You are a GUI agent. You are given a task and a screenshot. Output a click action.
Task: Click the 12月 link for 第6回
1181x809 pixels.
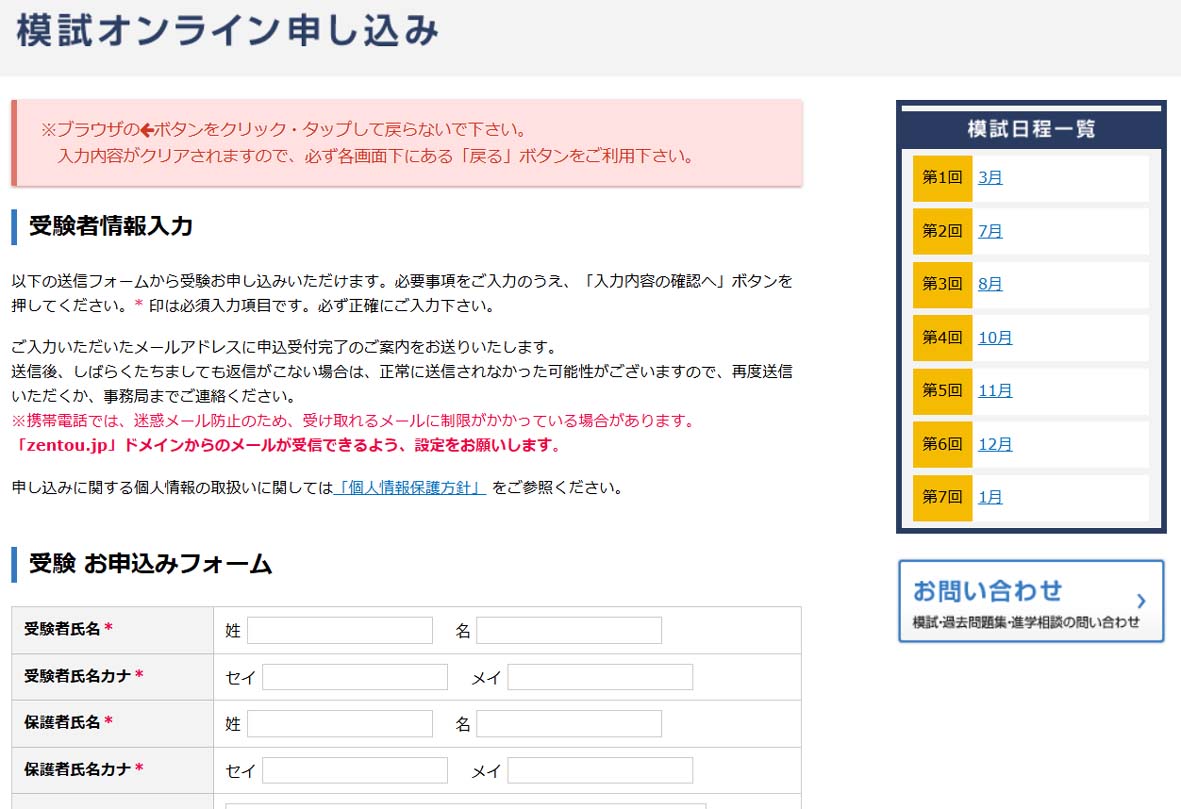(995, 444)
